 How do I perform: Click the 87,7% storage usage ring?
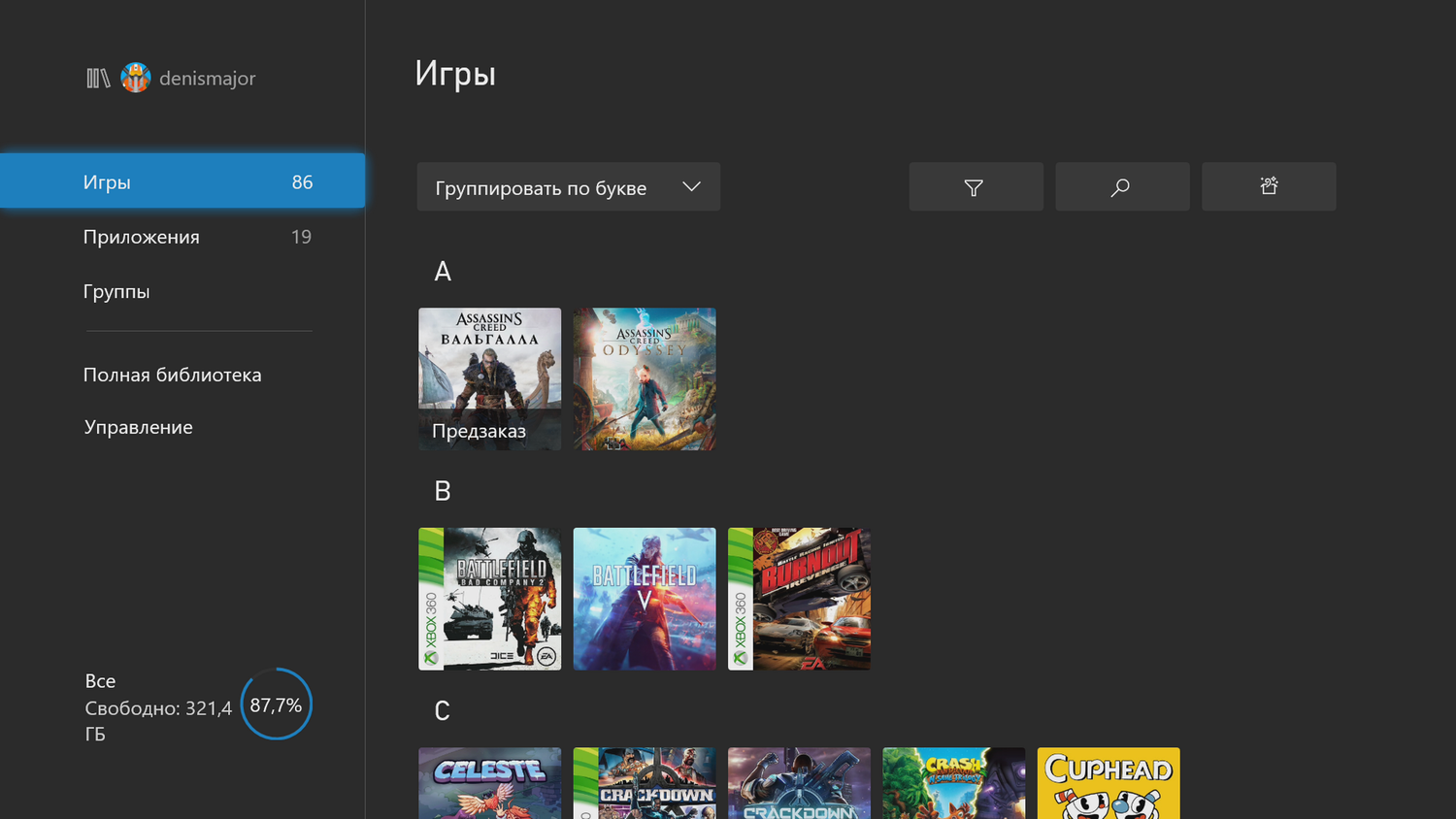coord(276,704)
